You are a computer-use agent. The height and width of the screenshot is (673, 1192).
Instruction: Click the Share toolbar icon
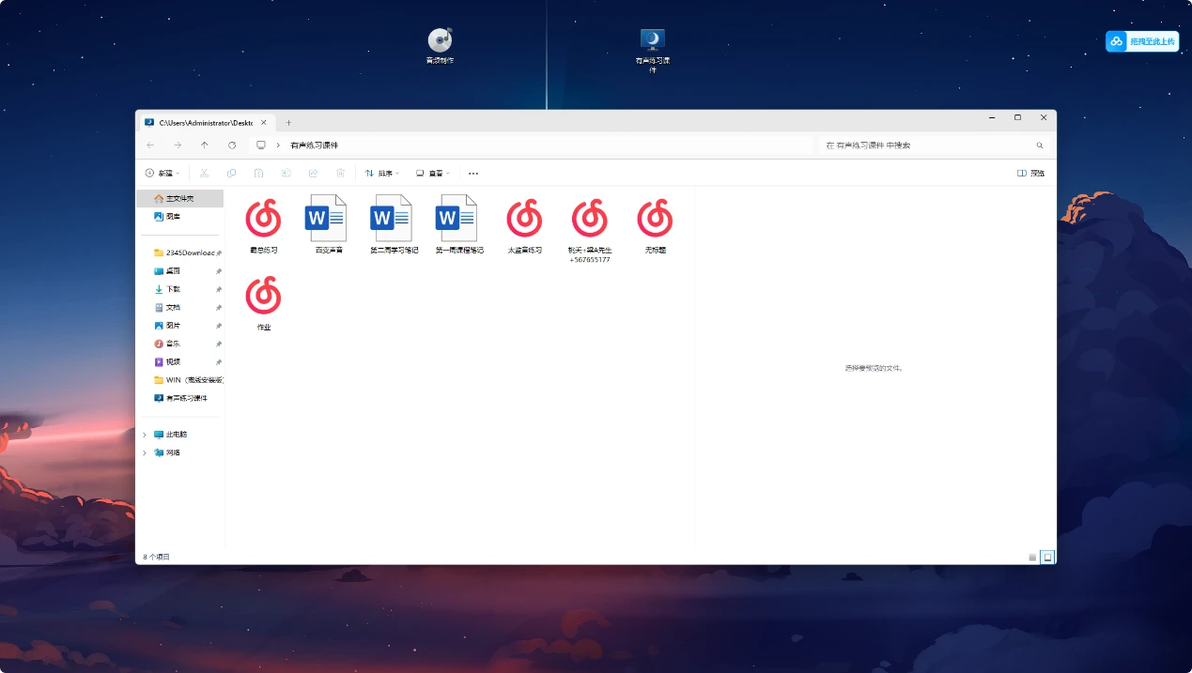[313, 173]
